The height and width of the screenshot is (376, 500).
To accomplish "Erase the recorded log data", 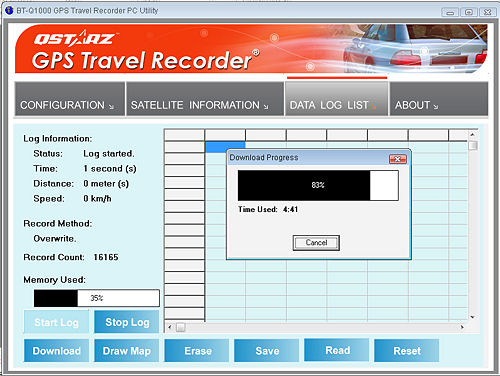I will tap(197, 351).
